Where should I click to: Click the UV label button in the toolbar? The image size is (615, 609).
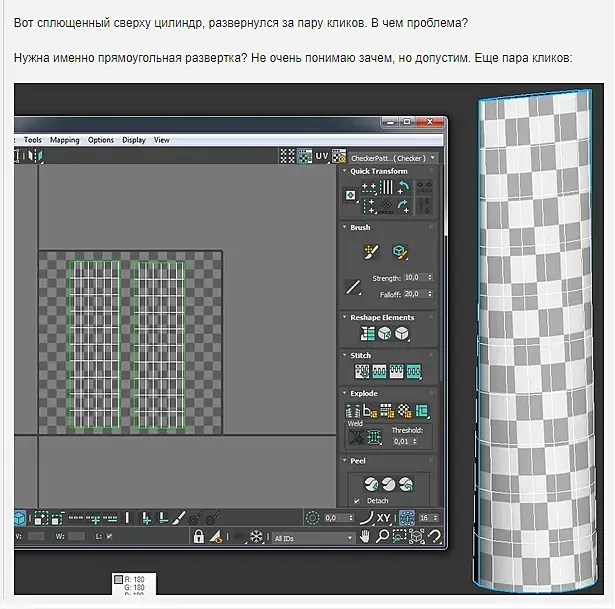coord(322,156)
